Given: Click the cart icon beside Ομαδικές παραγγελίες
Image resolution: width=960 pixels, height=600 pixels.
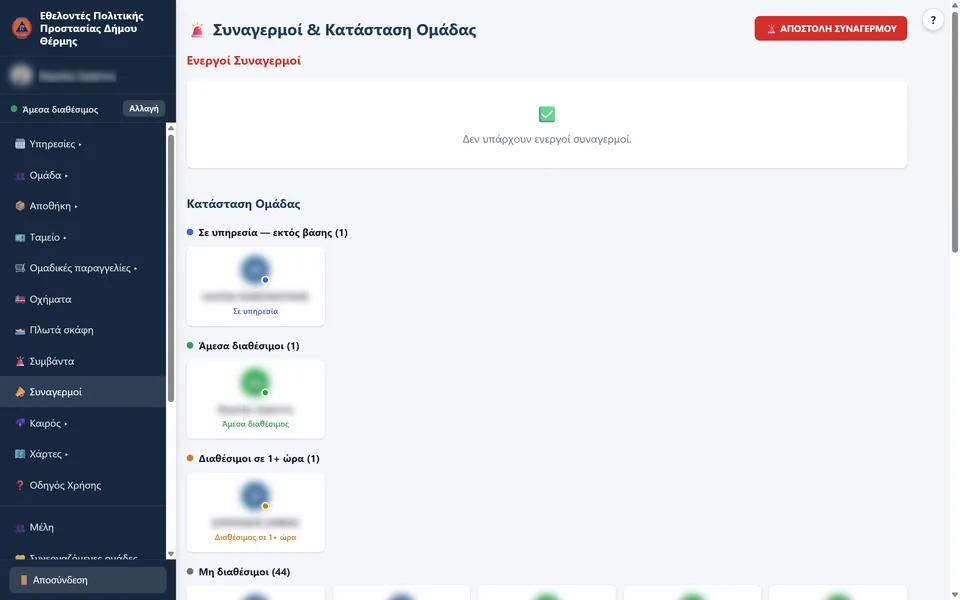Looking at the screenshot, I should click(x=20, y=268).
